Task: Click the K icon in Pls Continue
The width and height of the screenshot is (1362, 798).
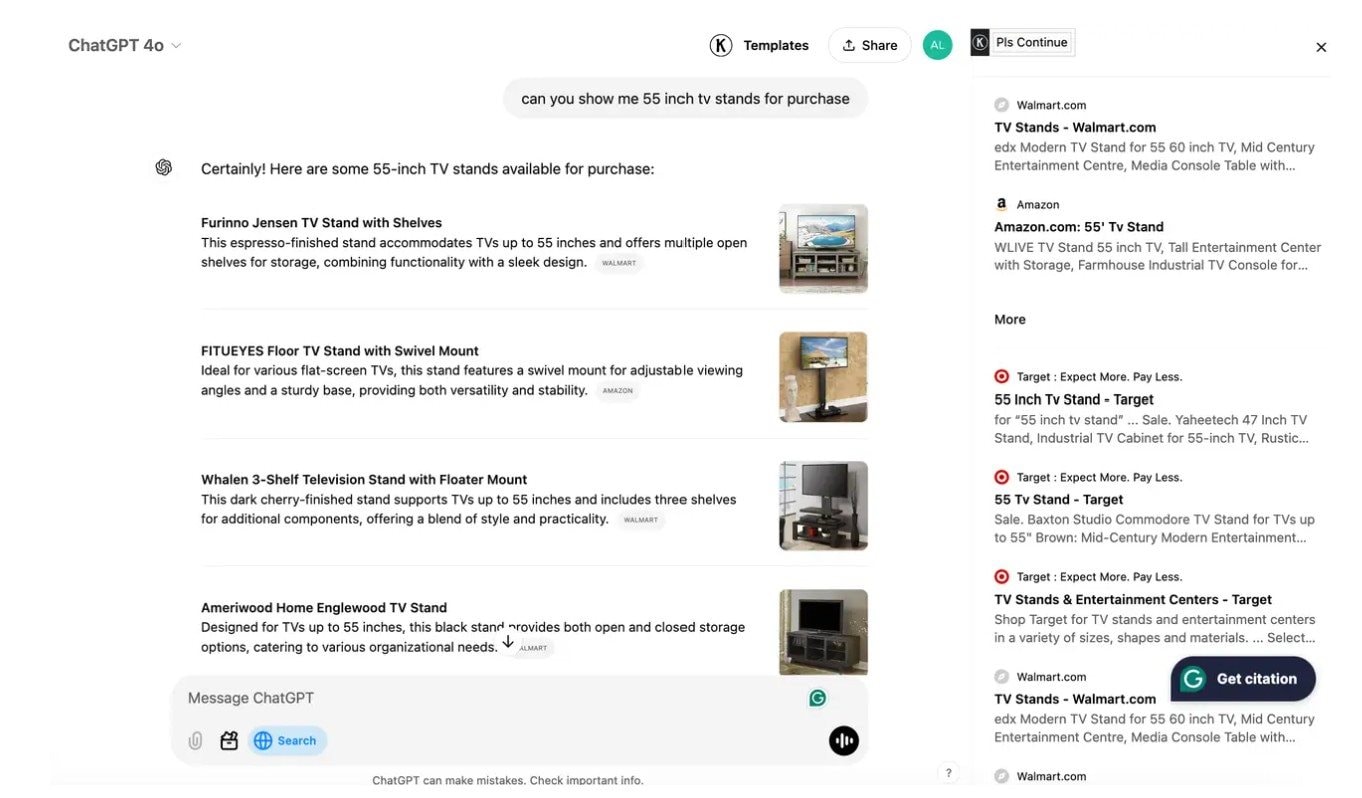Action: [x=980, y=42]
